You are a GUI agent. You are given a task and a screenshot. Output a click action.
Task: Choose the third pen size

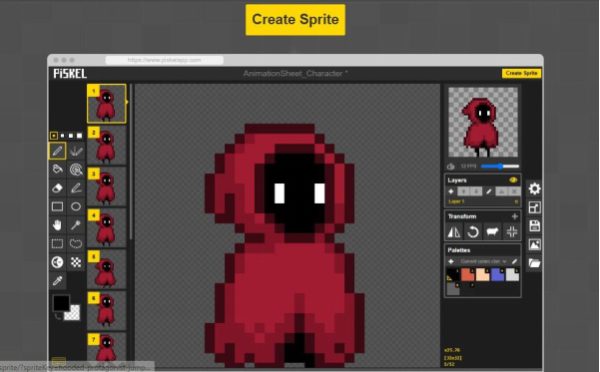[71, 135]
